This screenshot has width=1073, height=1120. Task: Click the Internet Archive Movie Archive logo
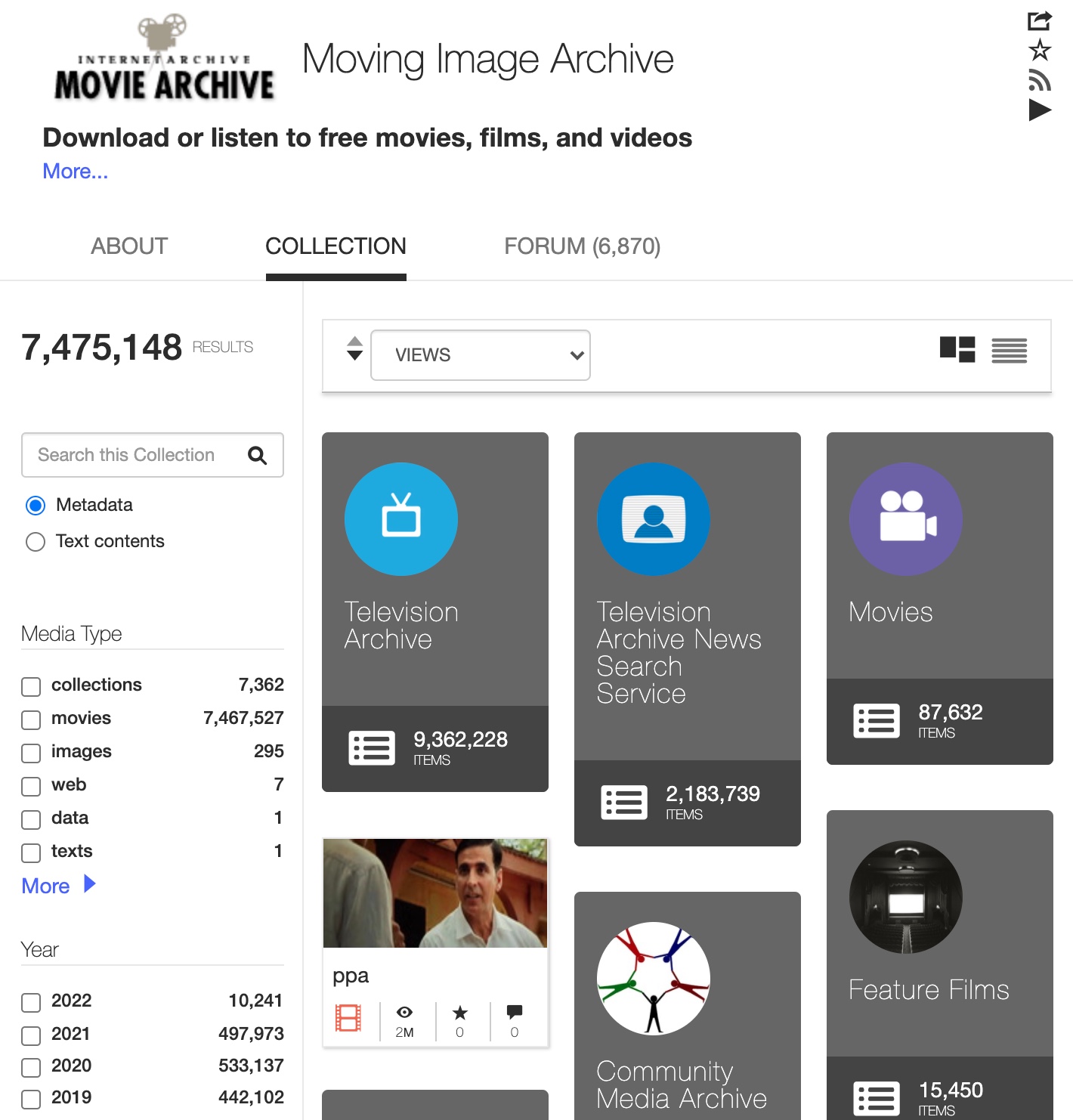[164, 57]
